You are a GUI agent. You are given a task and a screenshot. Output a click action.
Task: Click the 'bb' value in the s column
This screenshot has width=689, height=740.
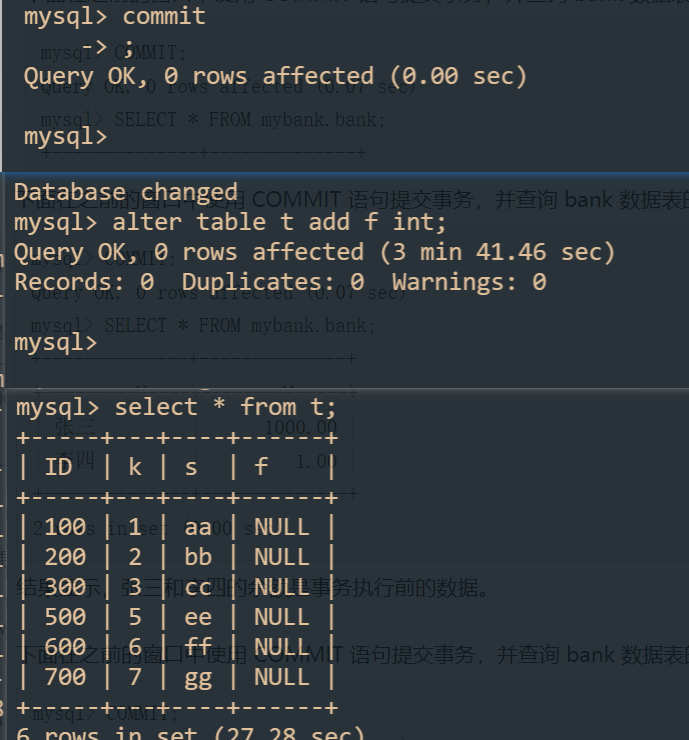pyautogui.click(x=198, y=557)
